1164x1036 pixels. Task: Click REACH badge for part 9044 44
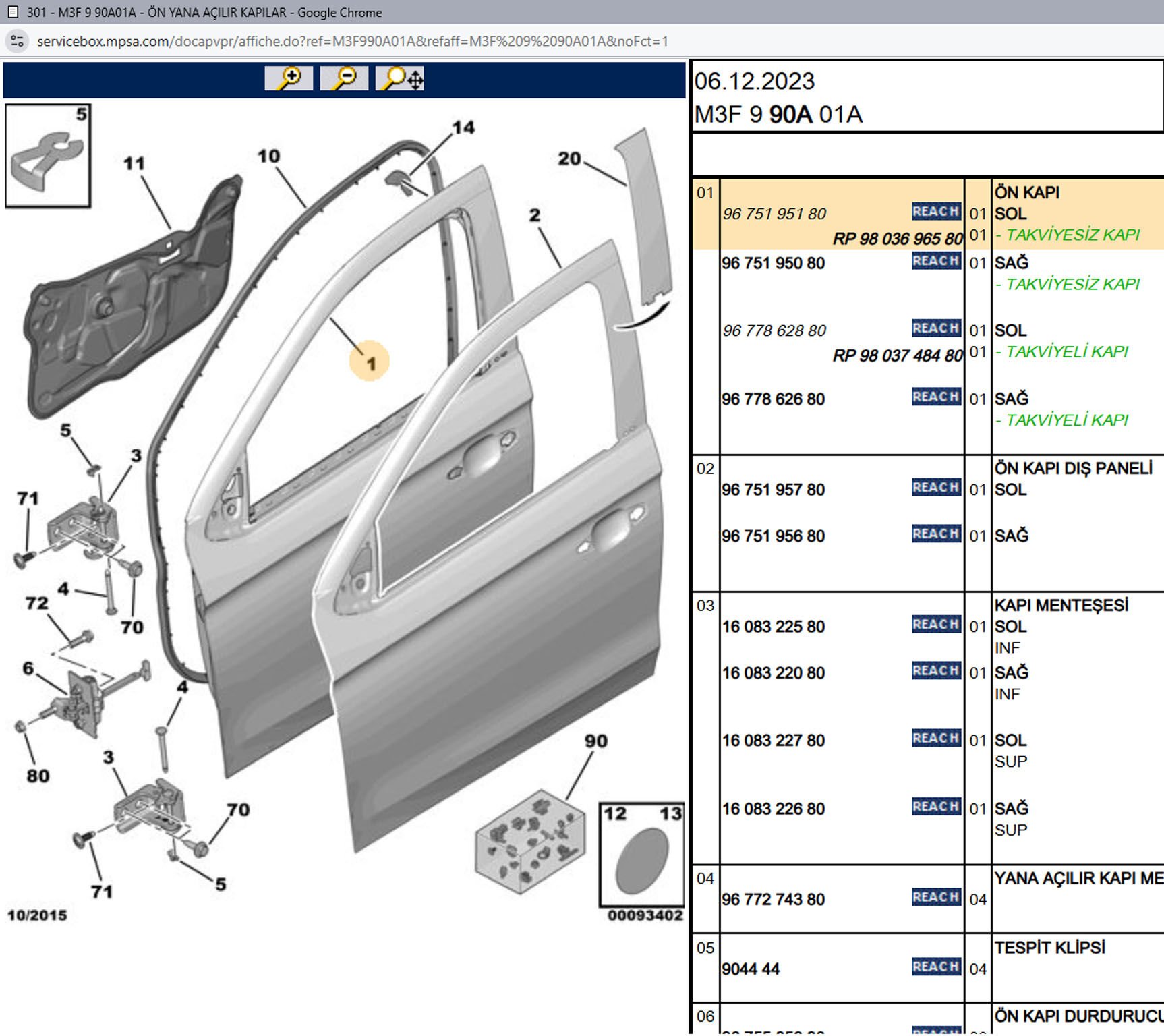(935, 967)
